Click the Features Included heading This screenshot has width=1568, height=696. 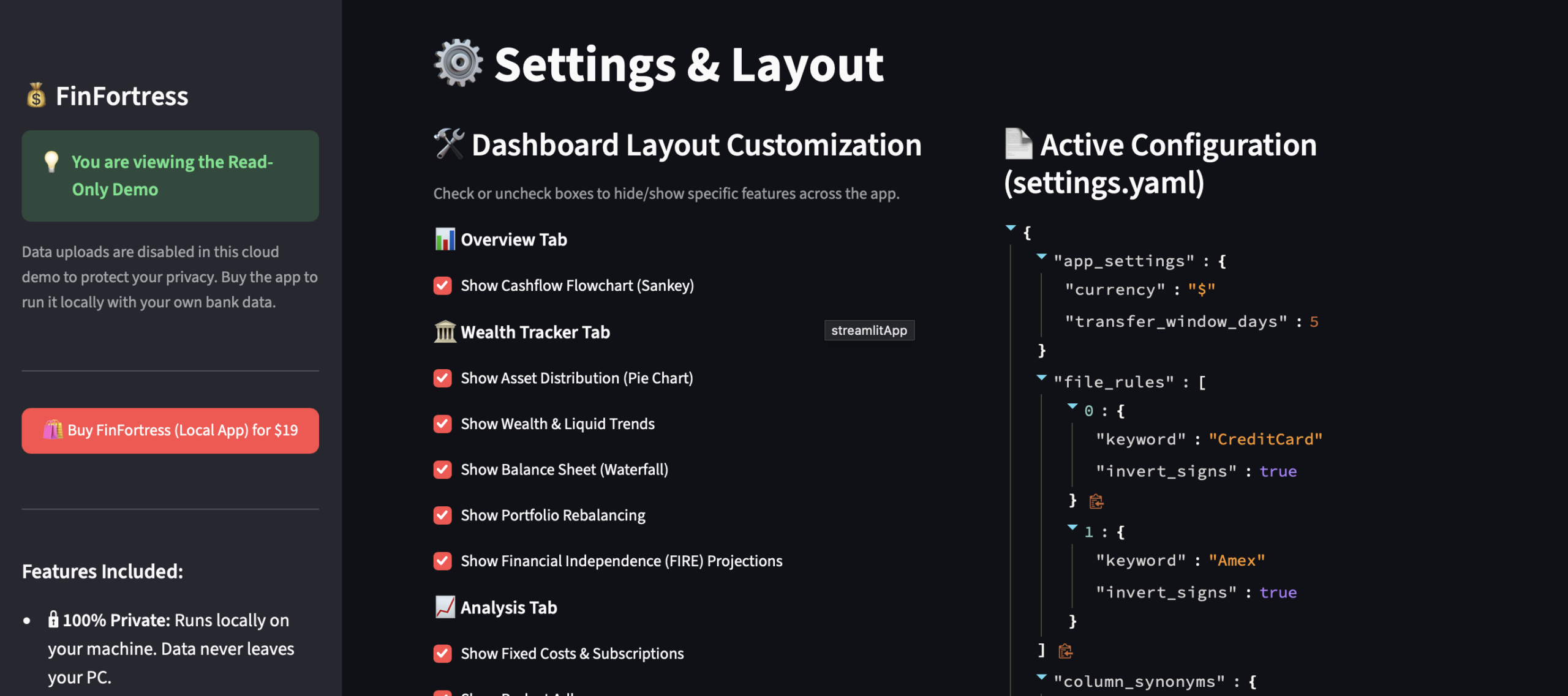pos(102,571)
